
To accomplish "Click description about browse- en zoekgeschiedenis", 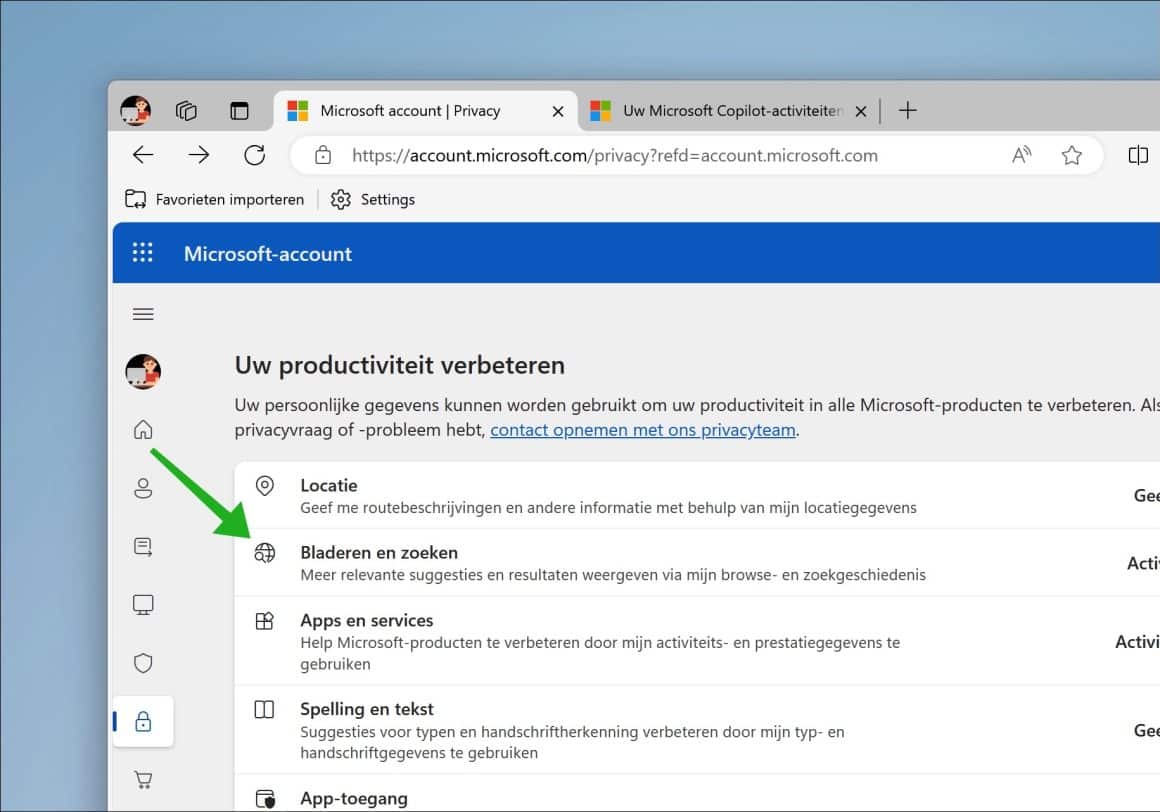I will pyautogui.click(x=613, y=575).
